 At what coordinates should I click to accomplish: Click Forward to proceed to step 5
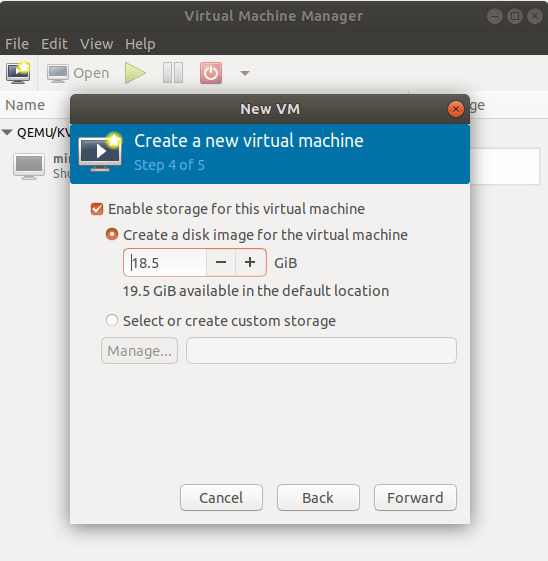[x=415, y=498]
